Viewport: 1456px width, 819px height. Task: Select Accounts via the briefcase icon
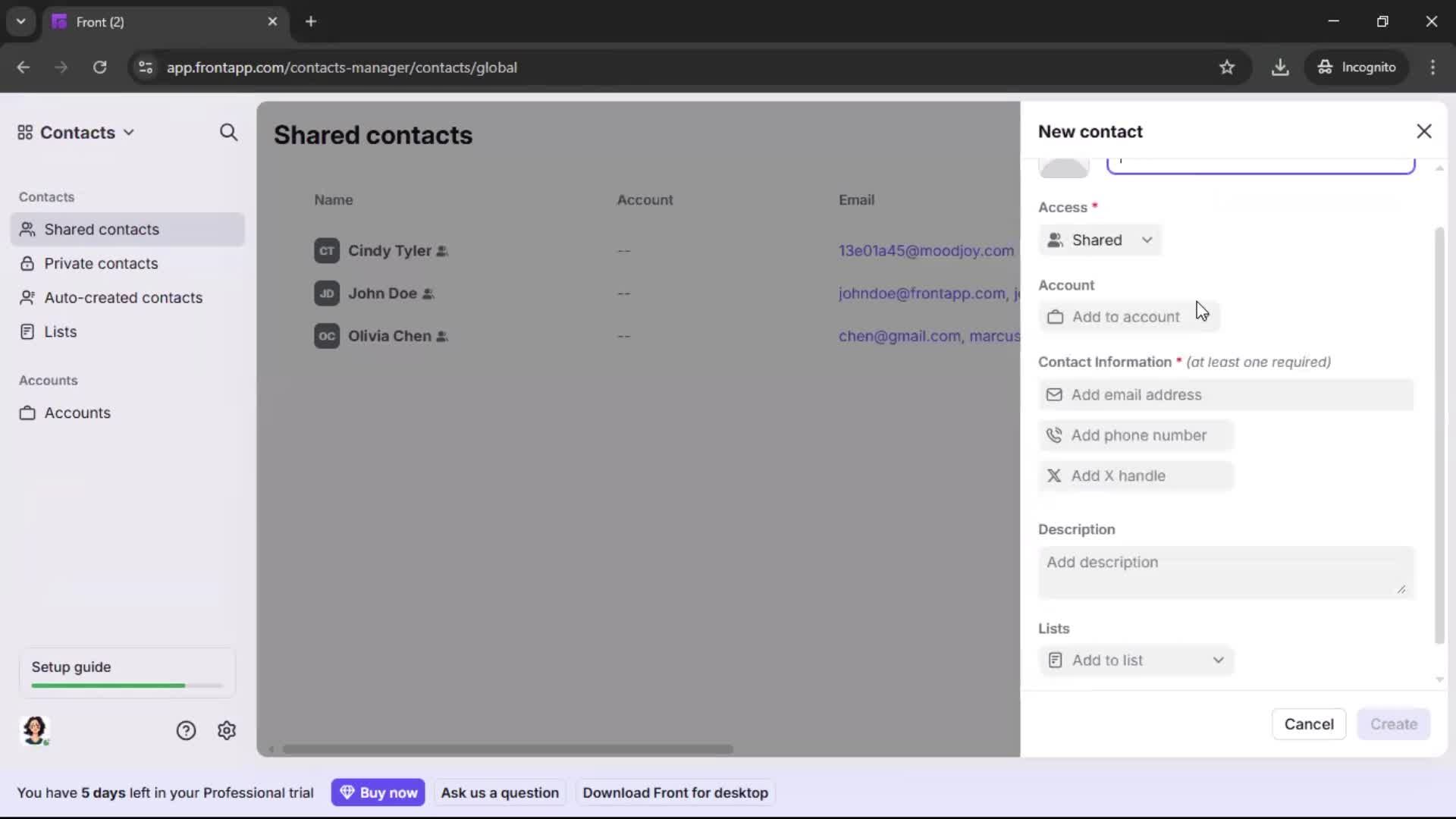(27, 413)
